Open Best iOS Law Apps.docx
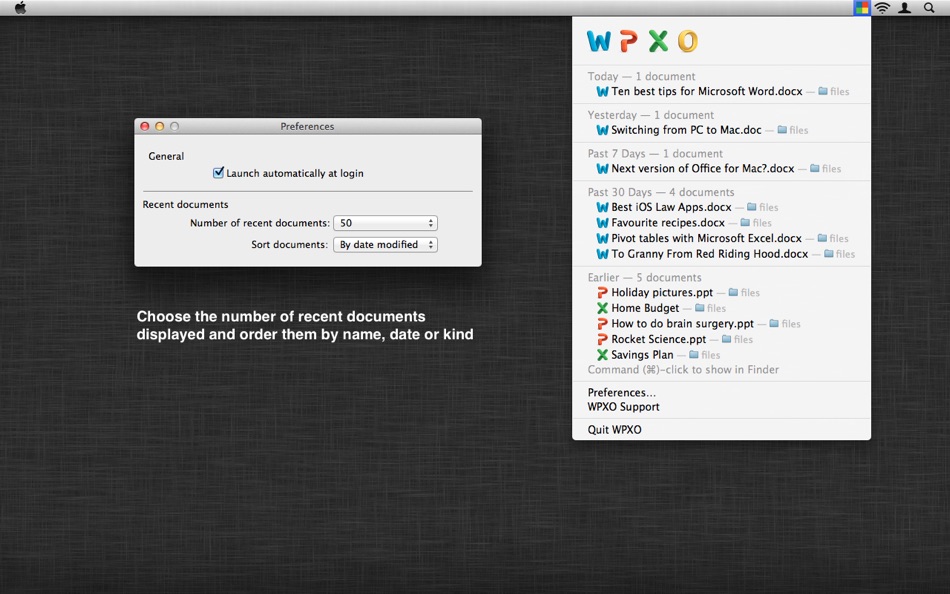The image size is (950, 594). pos(671,207)
